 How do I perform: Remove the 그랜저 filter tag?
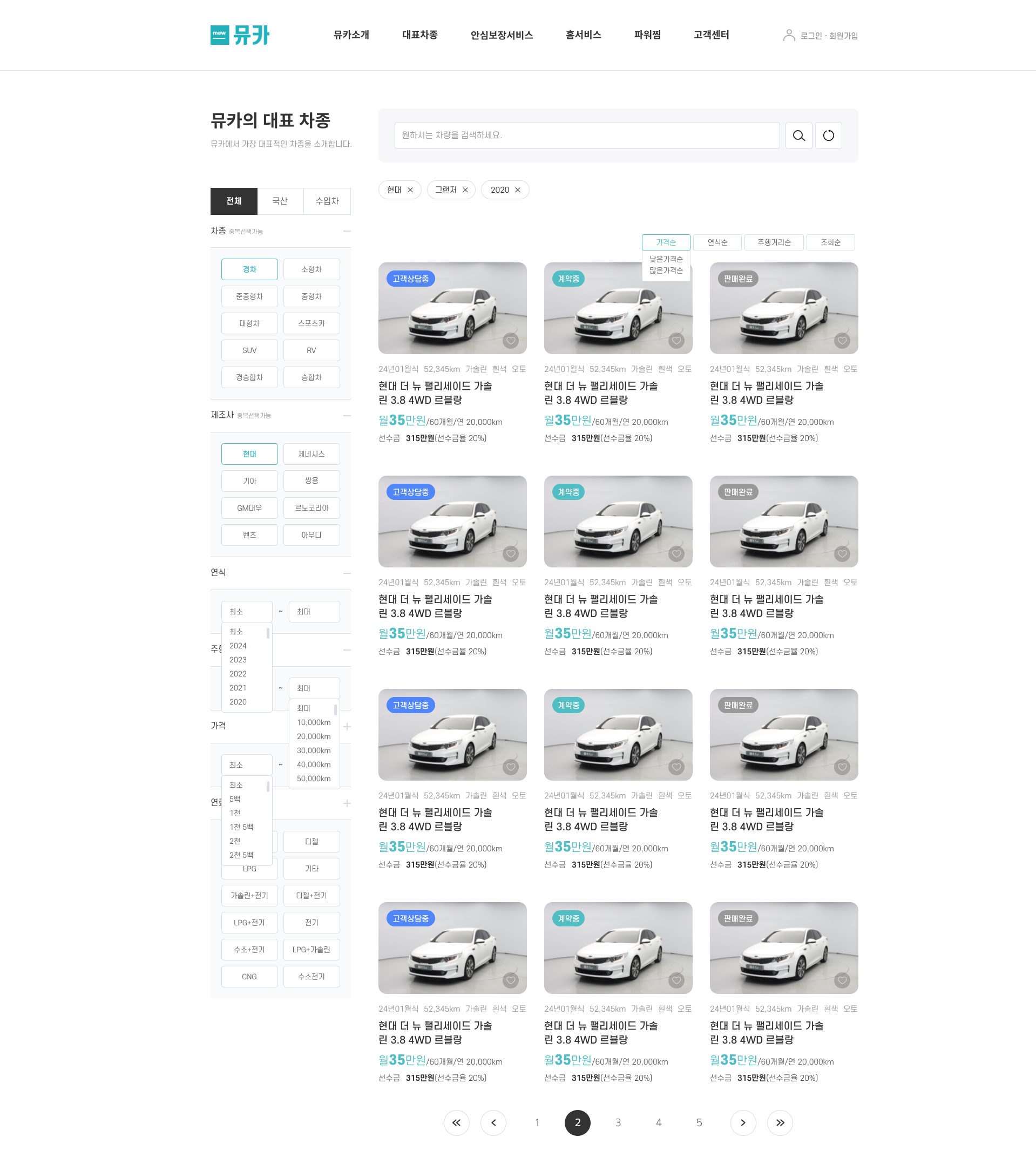465,190
